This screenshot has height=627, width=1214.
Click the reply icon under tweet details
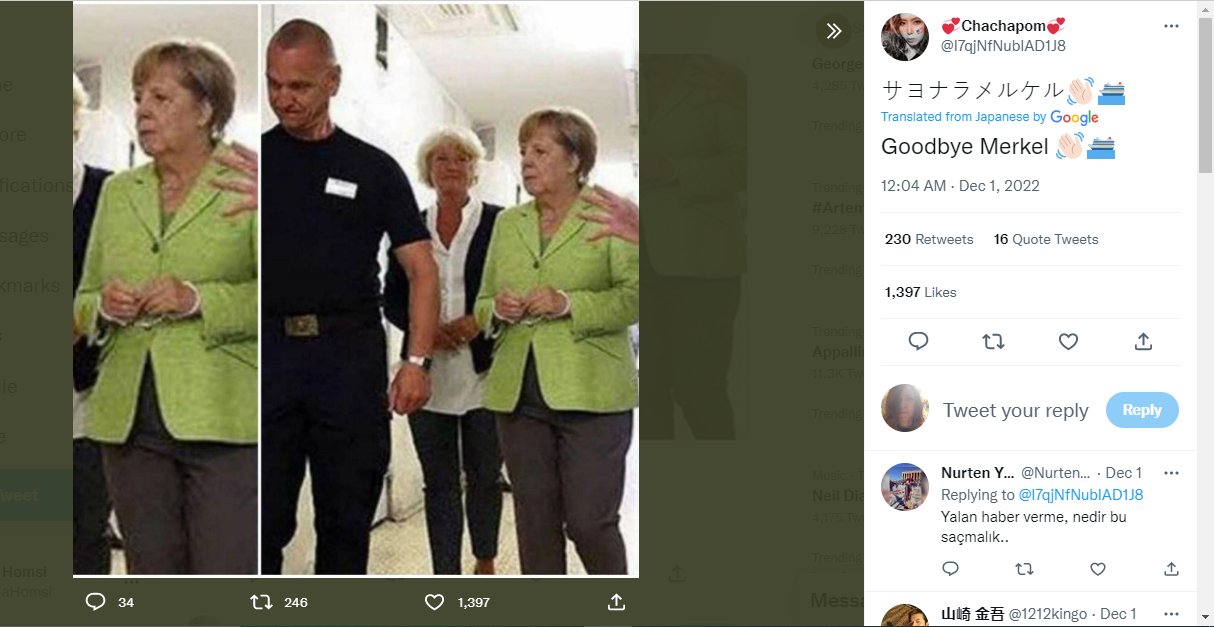pos(918,342)
